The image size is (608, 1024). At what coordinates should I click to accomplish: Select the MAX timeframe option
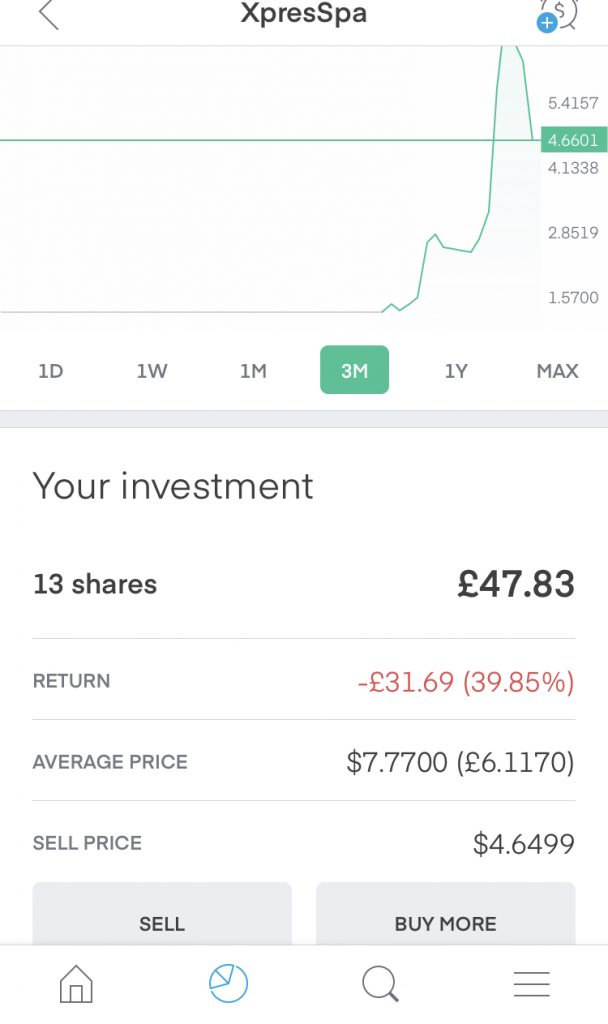coord(556,371)
